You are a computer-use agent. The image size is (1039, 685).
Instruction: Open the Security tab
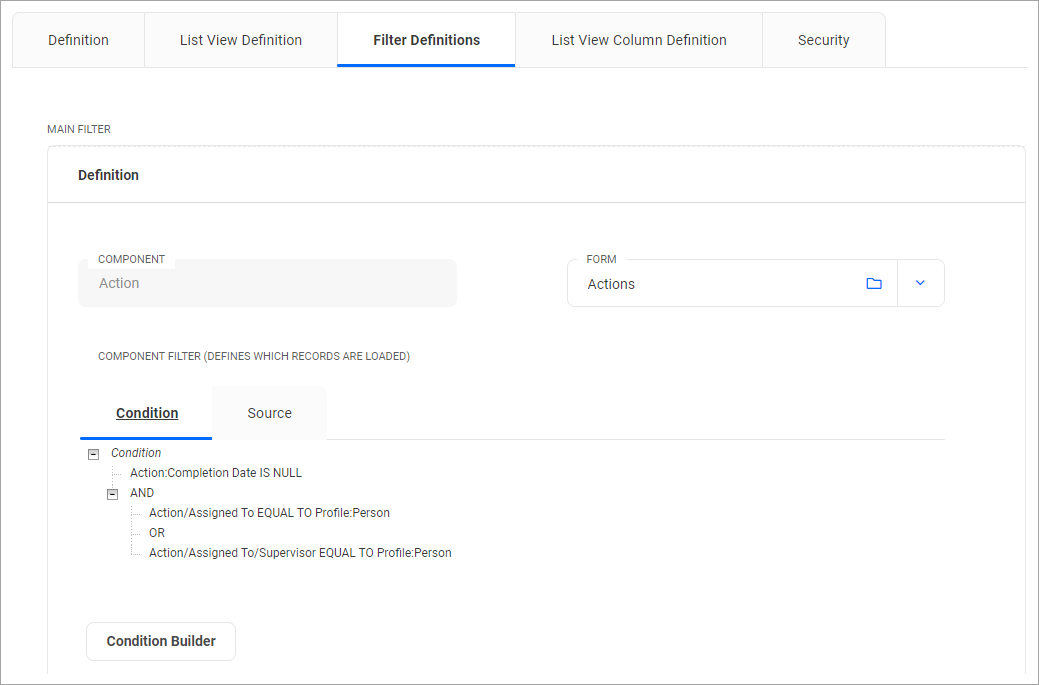[x=823, y=40]
